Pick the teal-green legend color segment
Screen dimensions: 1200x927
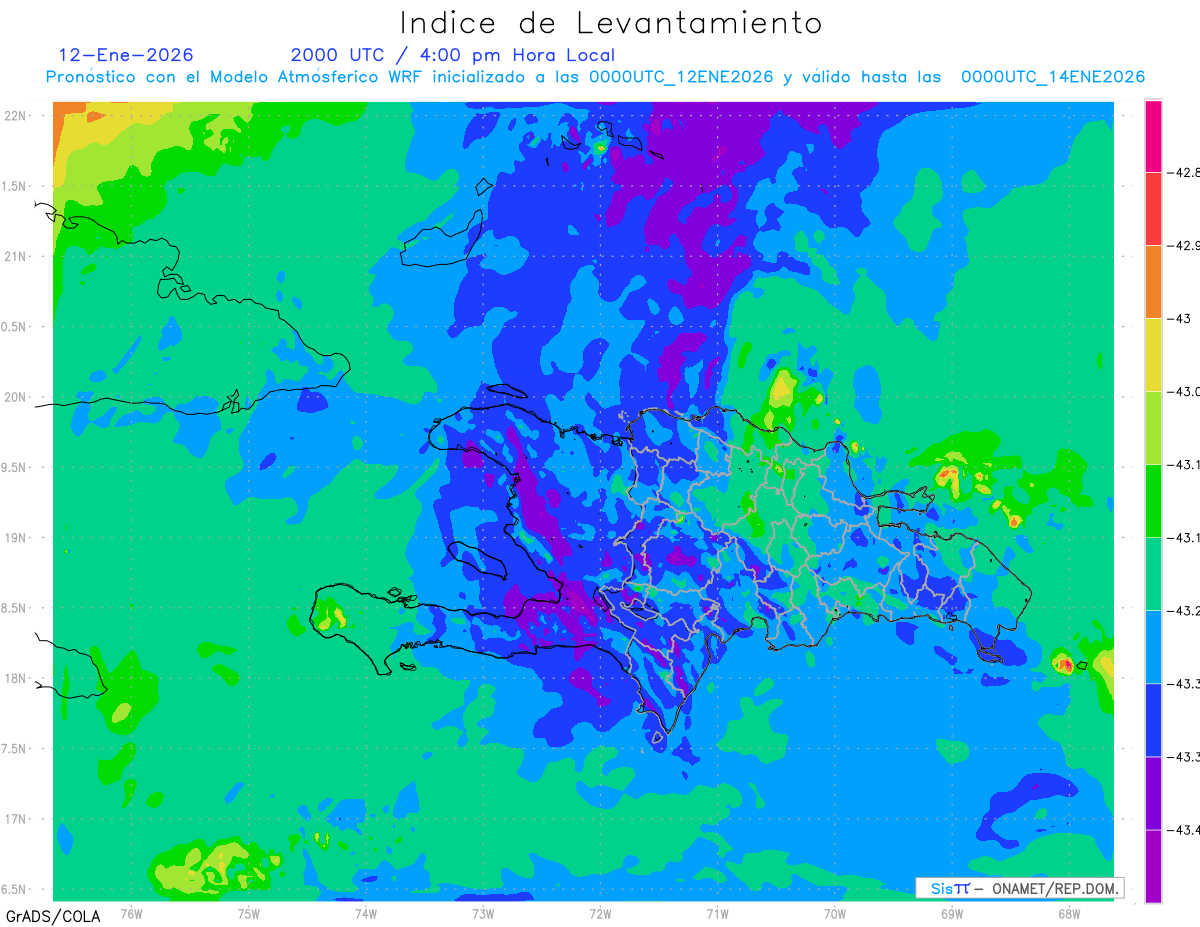pos(1153,574)
